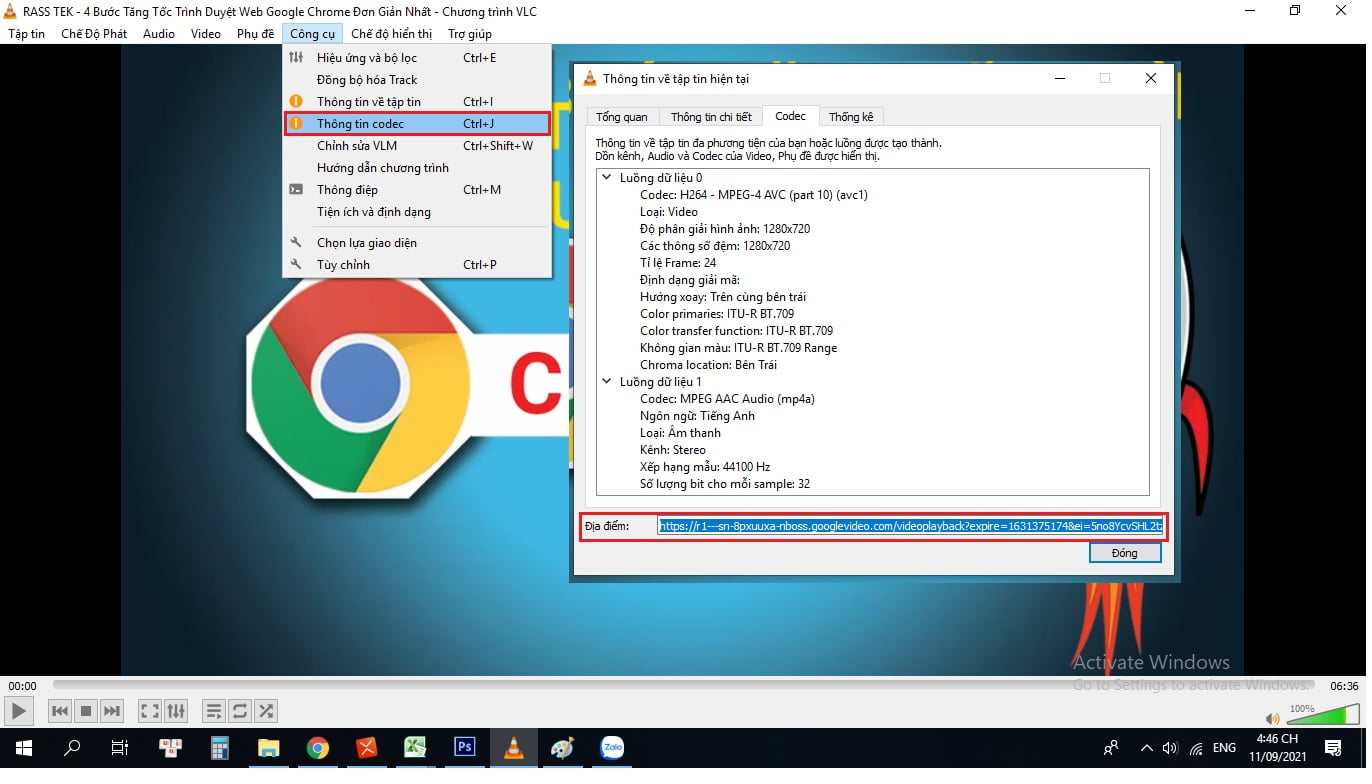The height and width of the screenshot is (784, 1372).
Task: Collapse the Luồng dữ liệu 0 node
Action: 606,178
